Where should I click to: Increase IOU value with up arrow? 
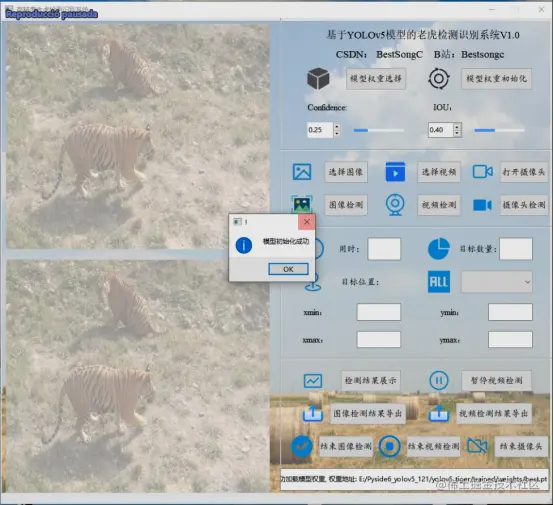pyautogui.click(x=457, y=126)
